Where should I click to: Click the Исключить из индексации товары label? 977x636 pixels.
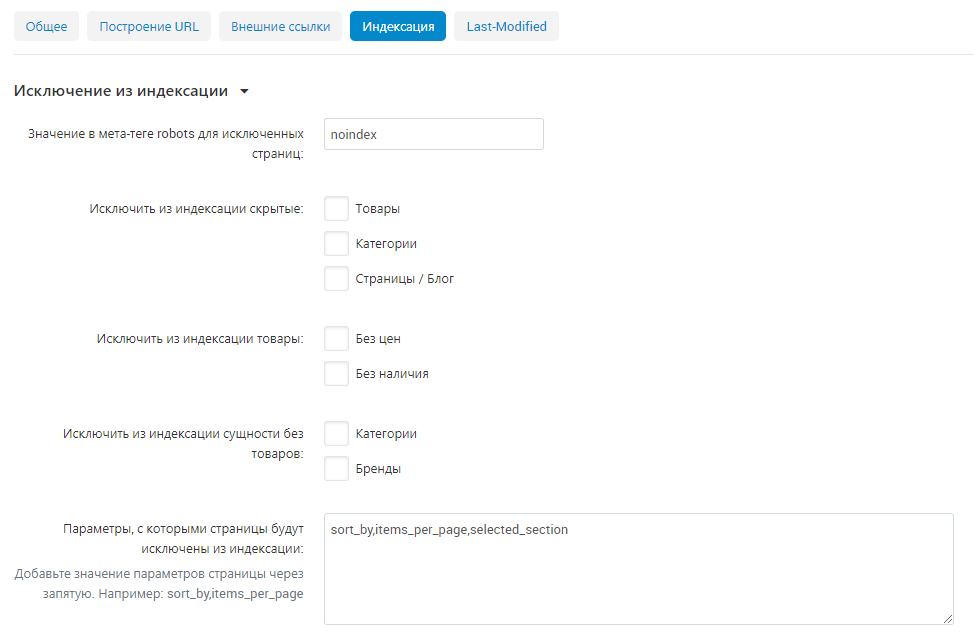tap(200, 339)
